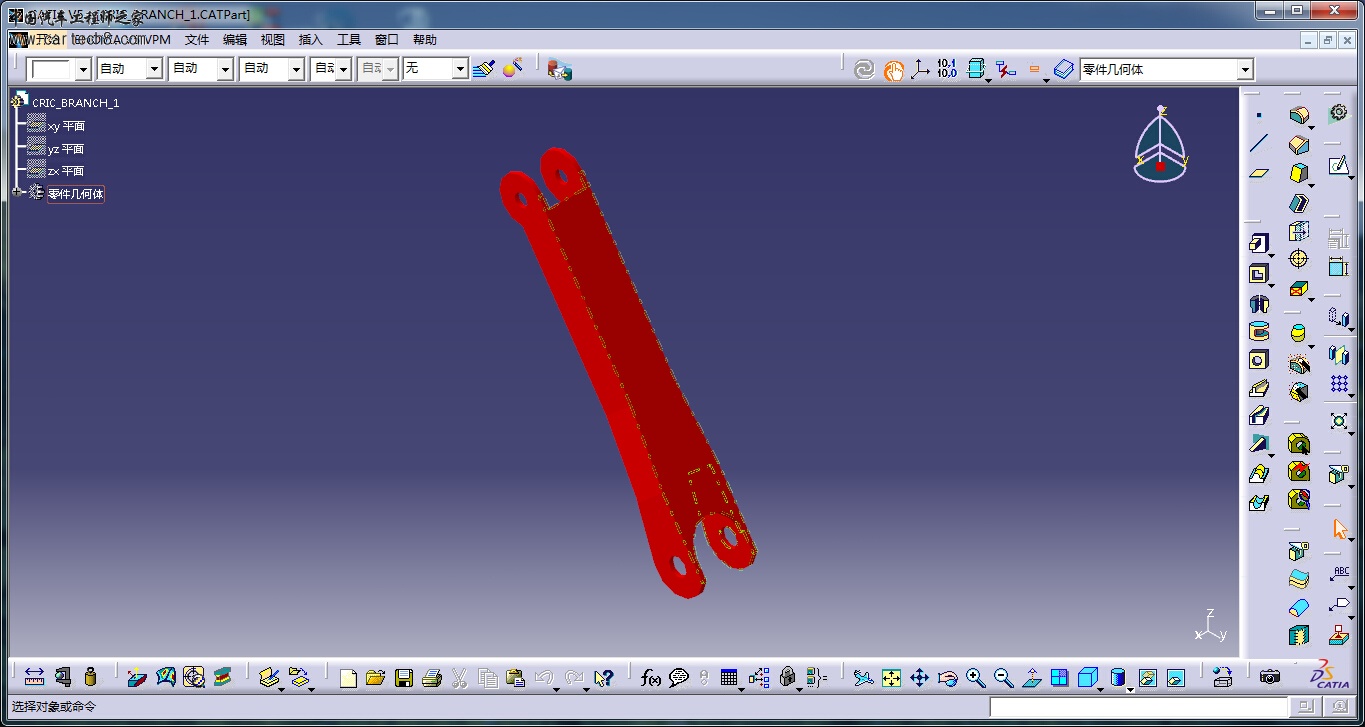
Task: Fit all geometry in view
Action: 891,678
